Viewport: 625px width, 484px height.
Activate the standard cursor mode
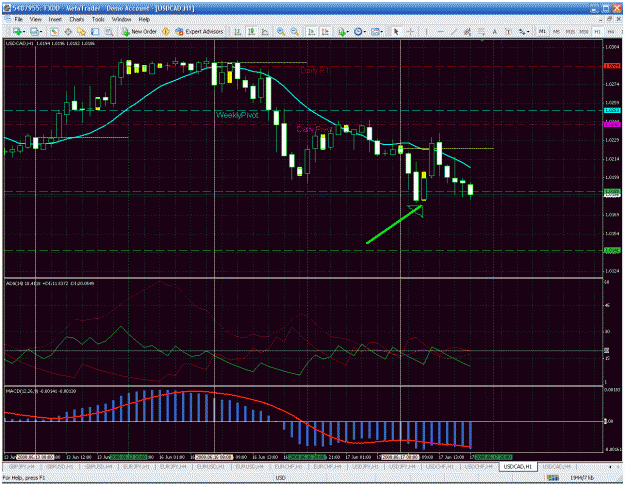(396, 31)
